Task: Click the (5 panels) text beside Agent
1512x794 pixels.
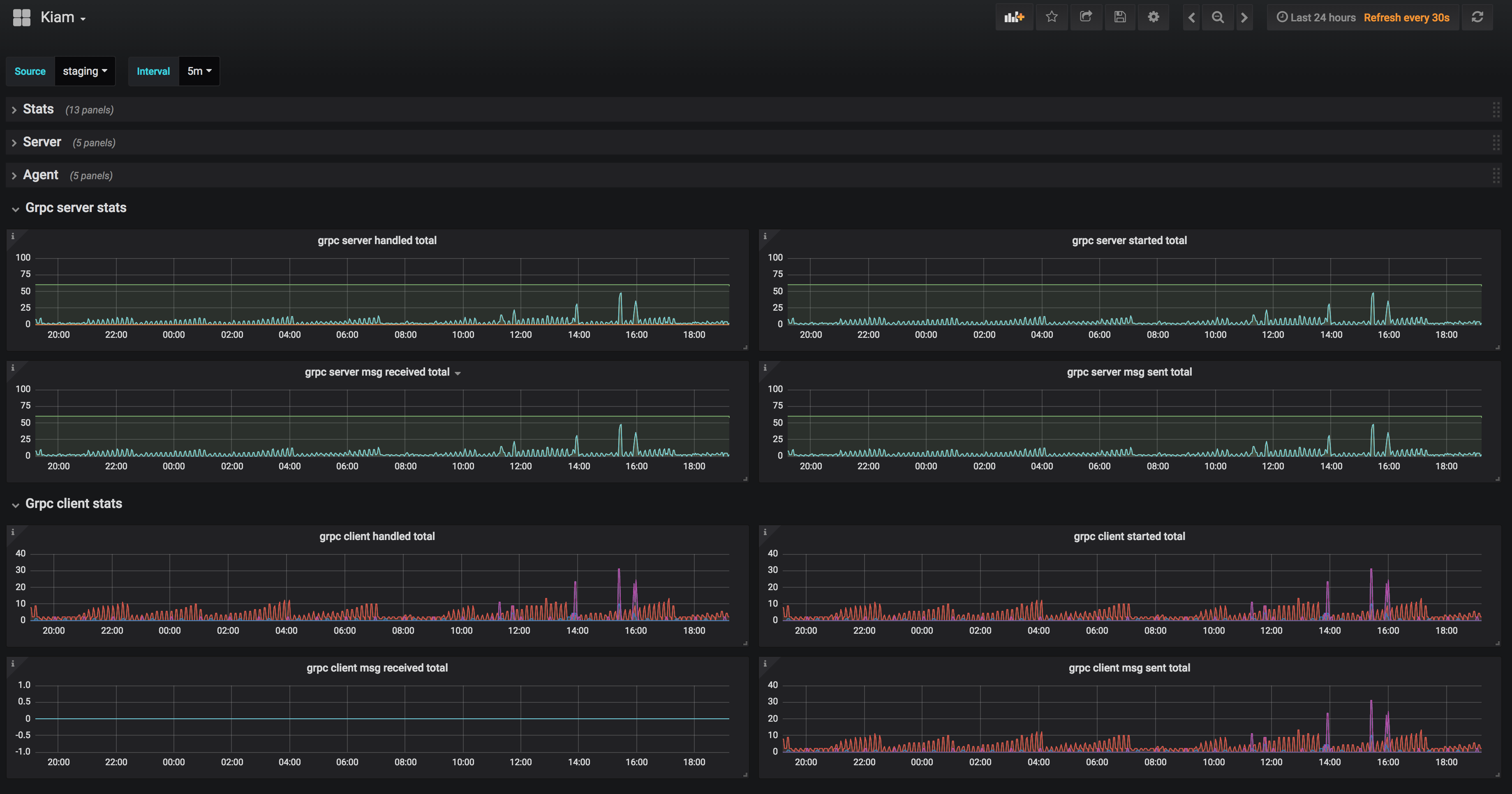Action: tap(91, 175)
